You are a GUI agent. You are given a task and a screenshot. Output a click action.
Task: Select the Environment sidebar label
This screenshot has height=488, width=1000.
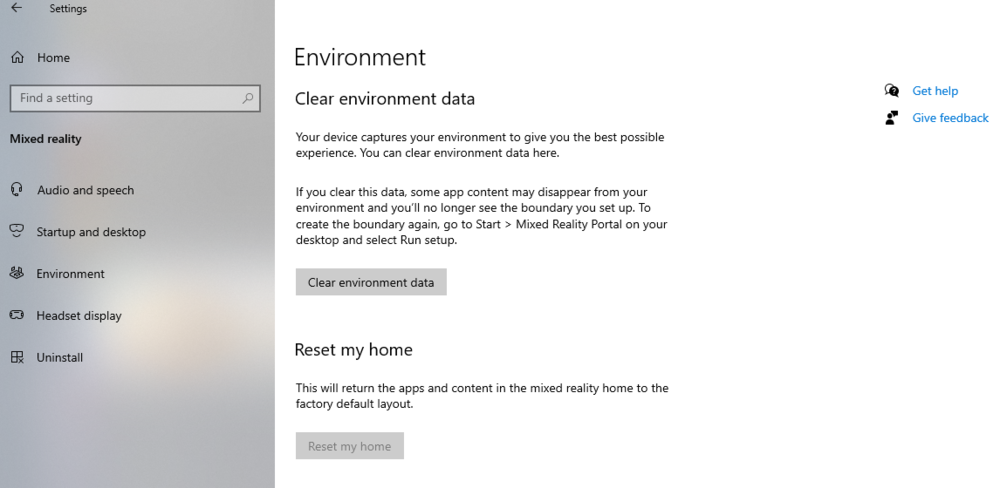click(70, 274)
